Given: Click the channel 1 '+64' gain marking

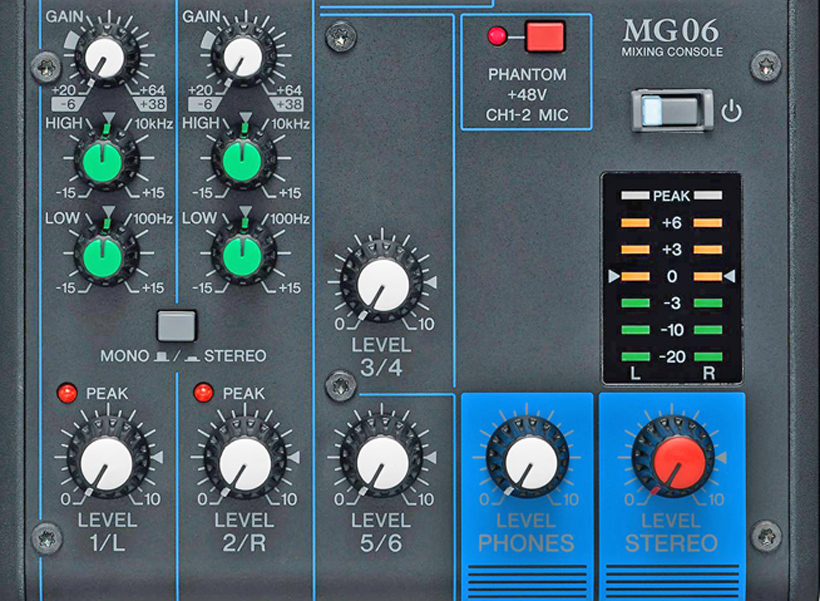Looking at the screenshot, I should (x=152, y=90).
